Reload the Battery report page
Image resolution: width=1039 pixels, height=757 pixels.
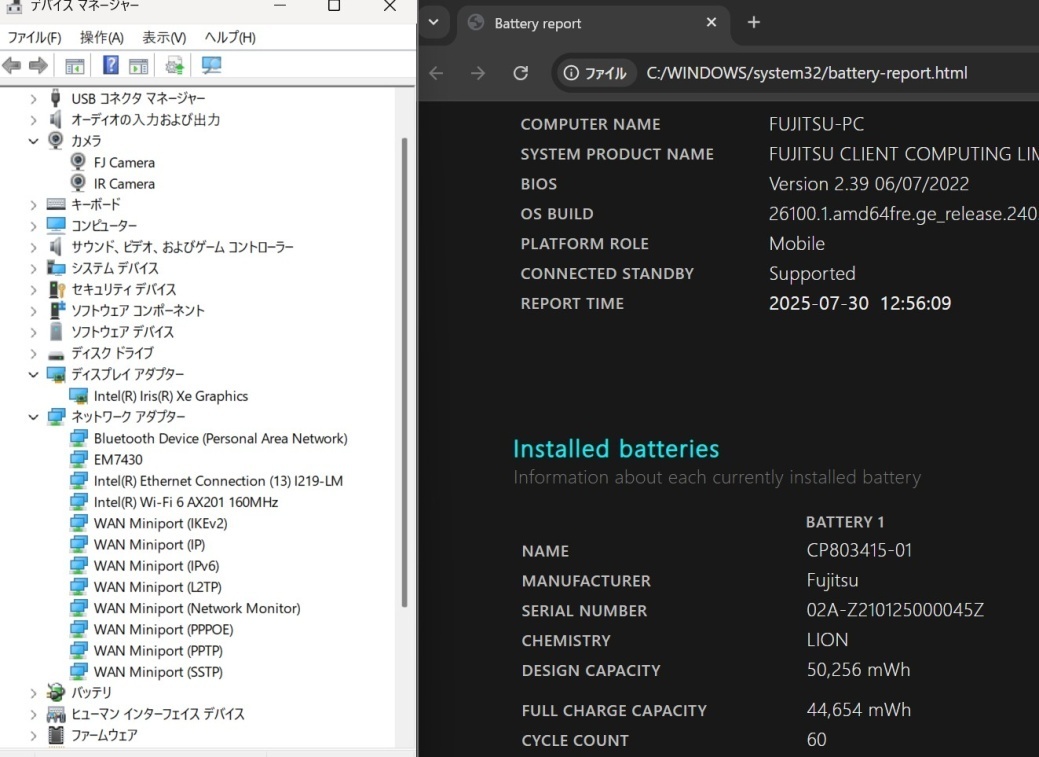[520, 73]
